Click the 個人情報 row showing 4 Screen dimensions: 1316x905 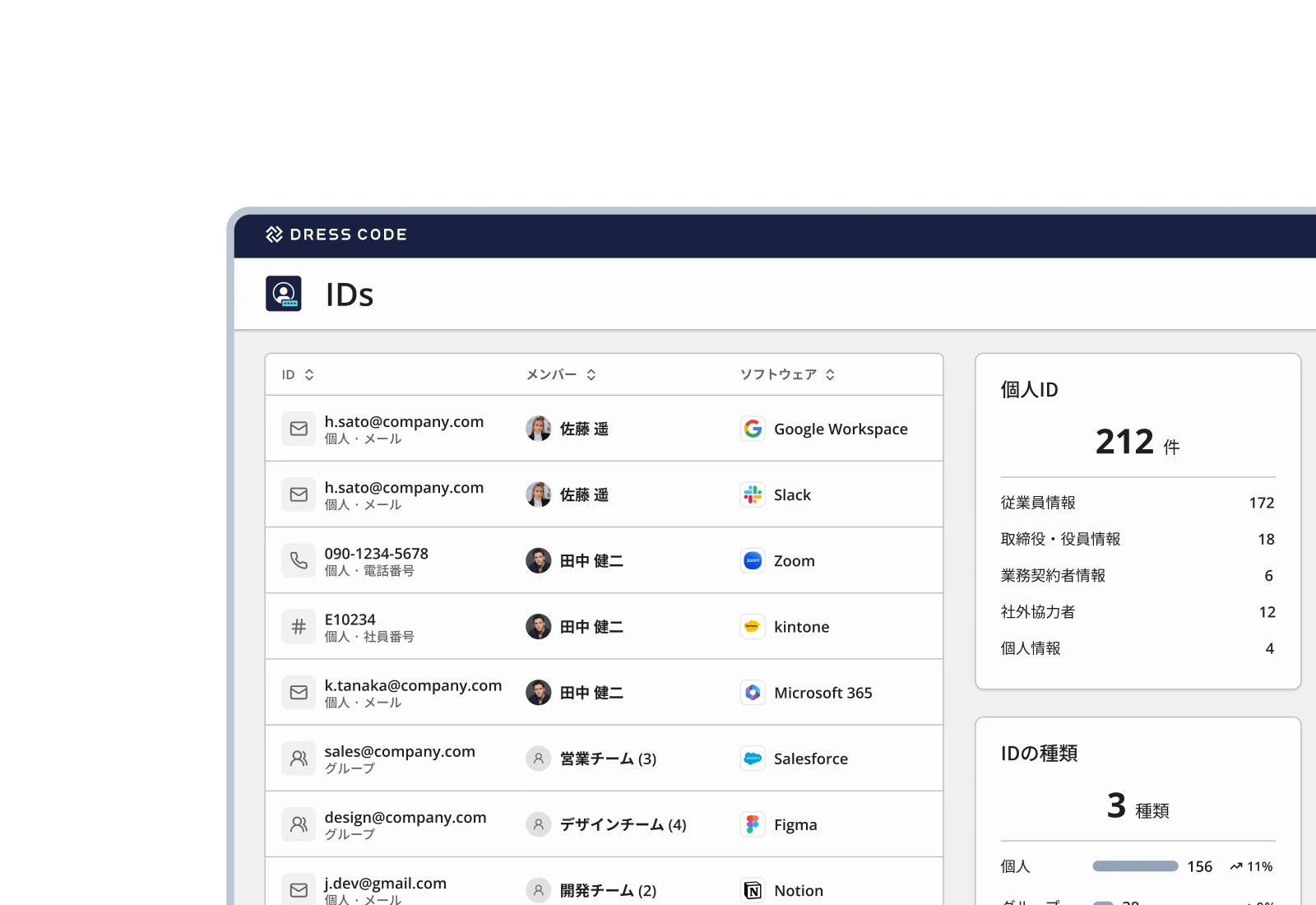click(x=1138, y=648)
